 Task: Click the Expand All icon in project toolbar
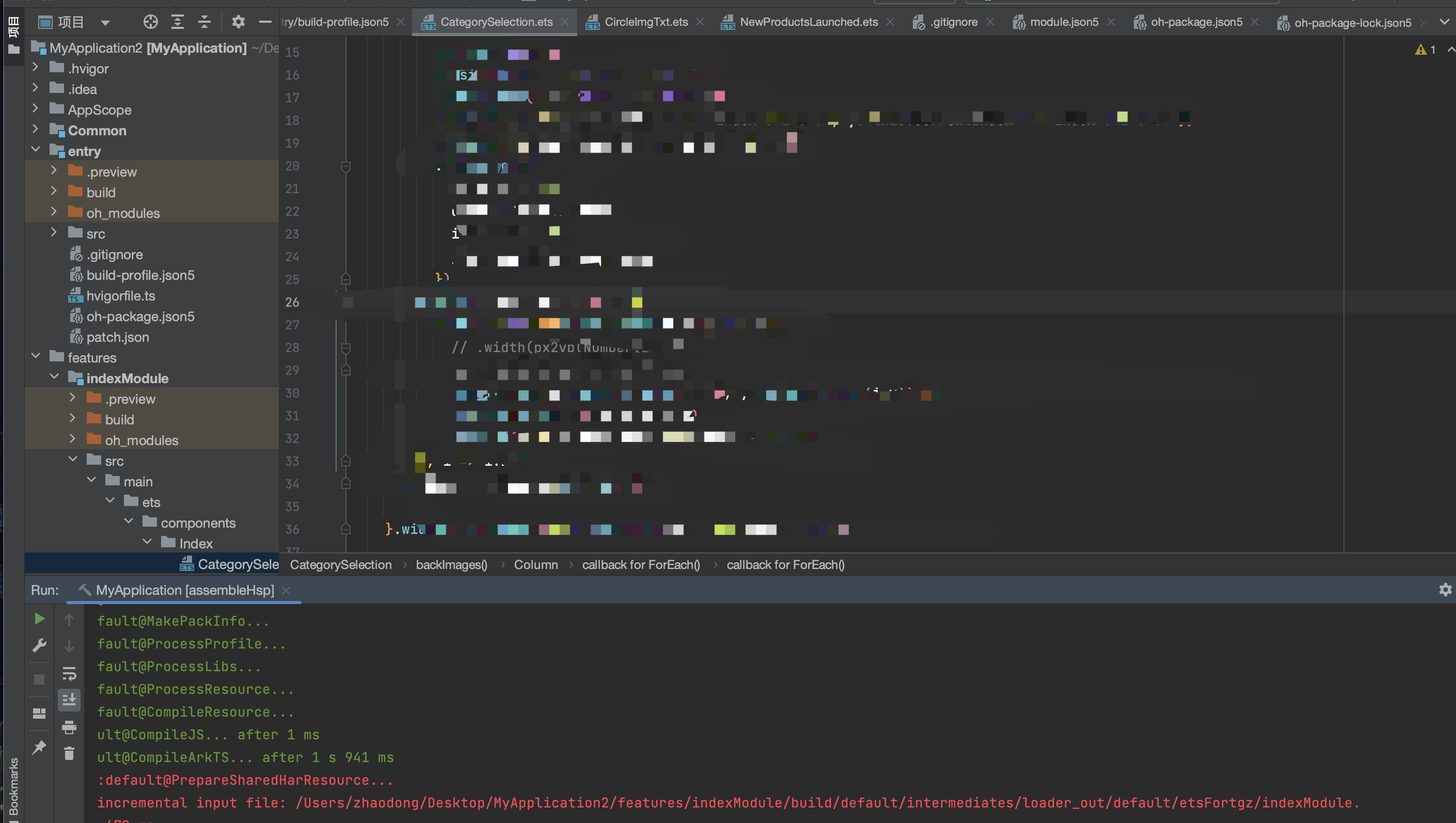point(178,22)
